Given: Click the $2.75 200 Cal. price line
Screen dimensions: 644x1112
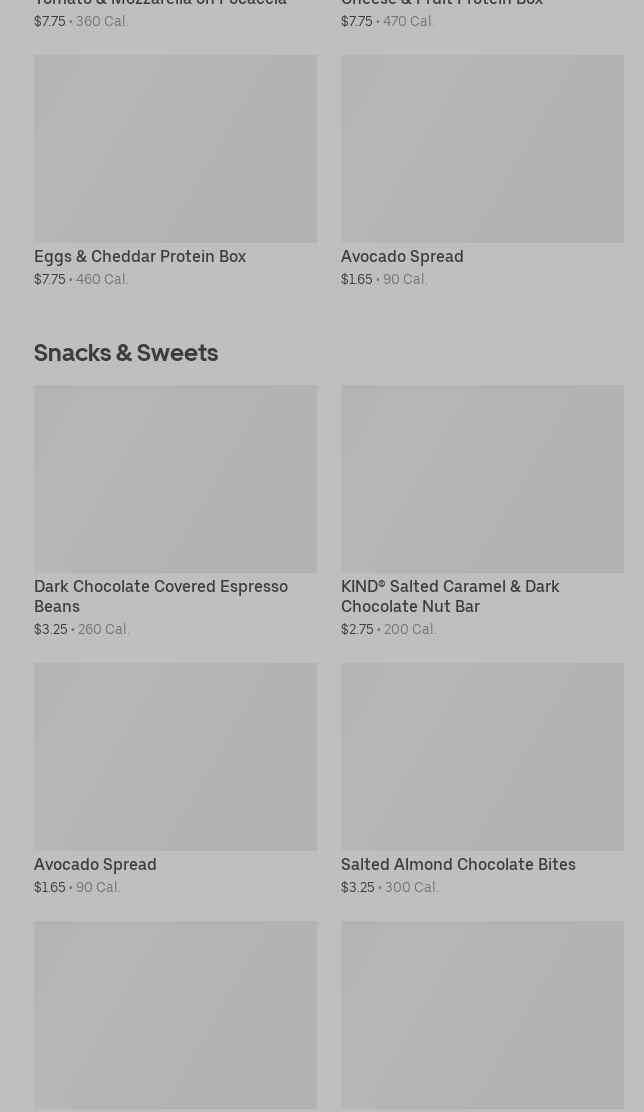Looking at the screenshot, I should [x=388, y=629].
